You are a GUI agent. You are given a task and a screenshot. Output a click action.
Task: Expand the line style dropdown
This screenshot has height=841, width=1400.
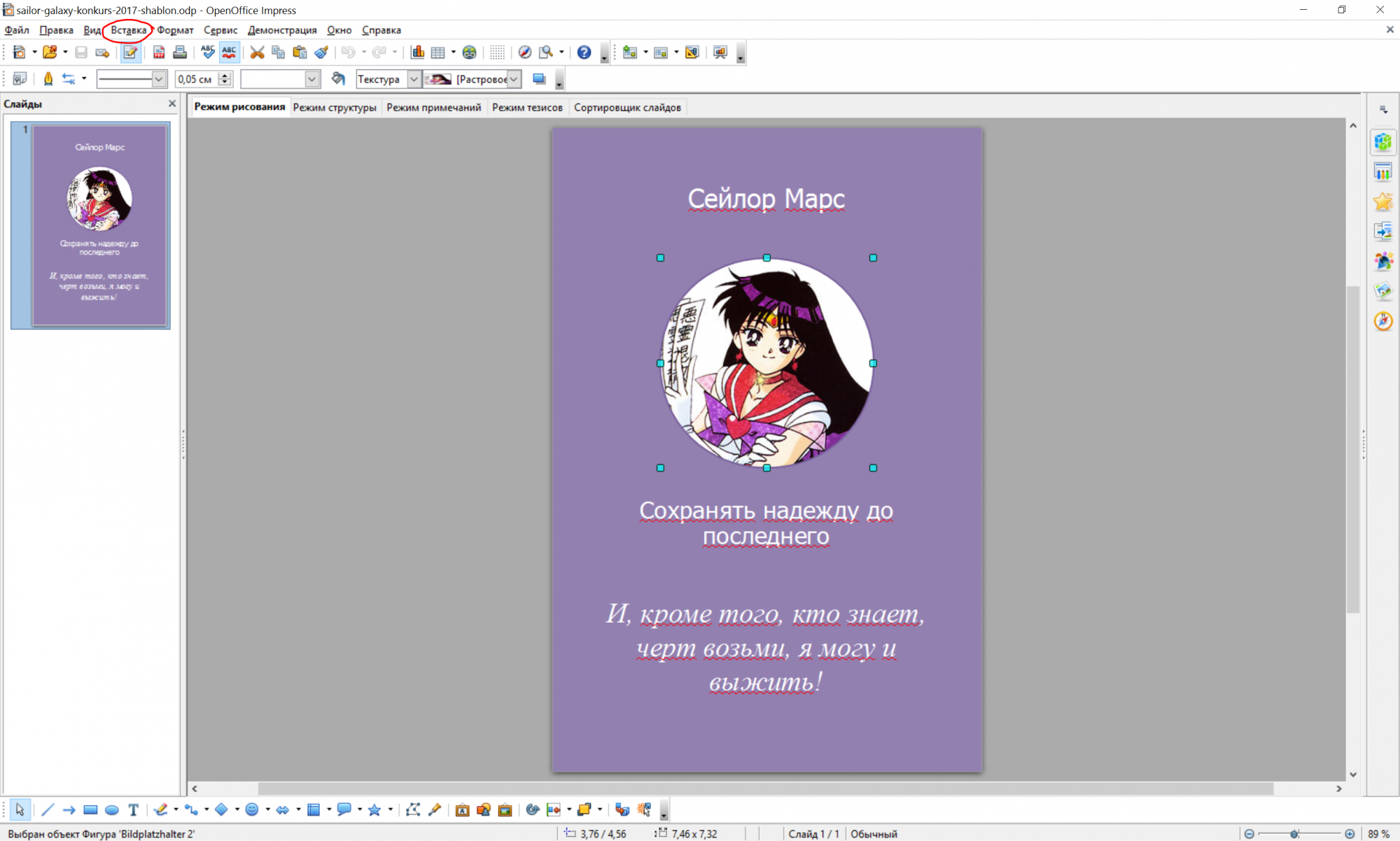pos(159,79)
